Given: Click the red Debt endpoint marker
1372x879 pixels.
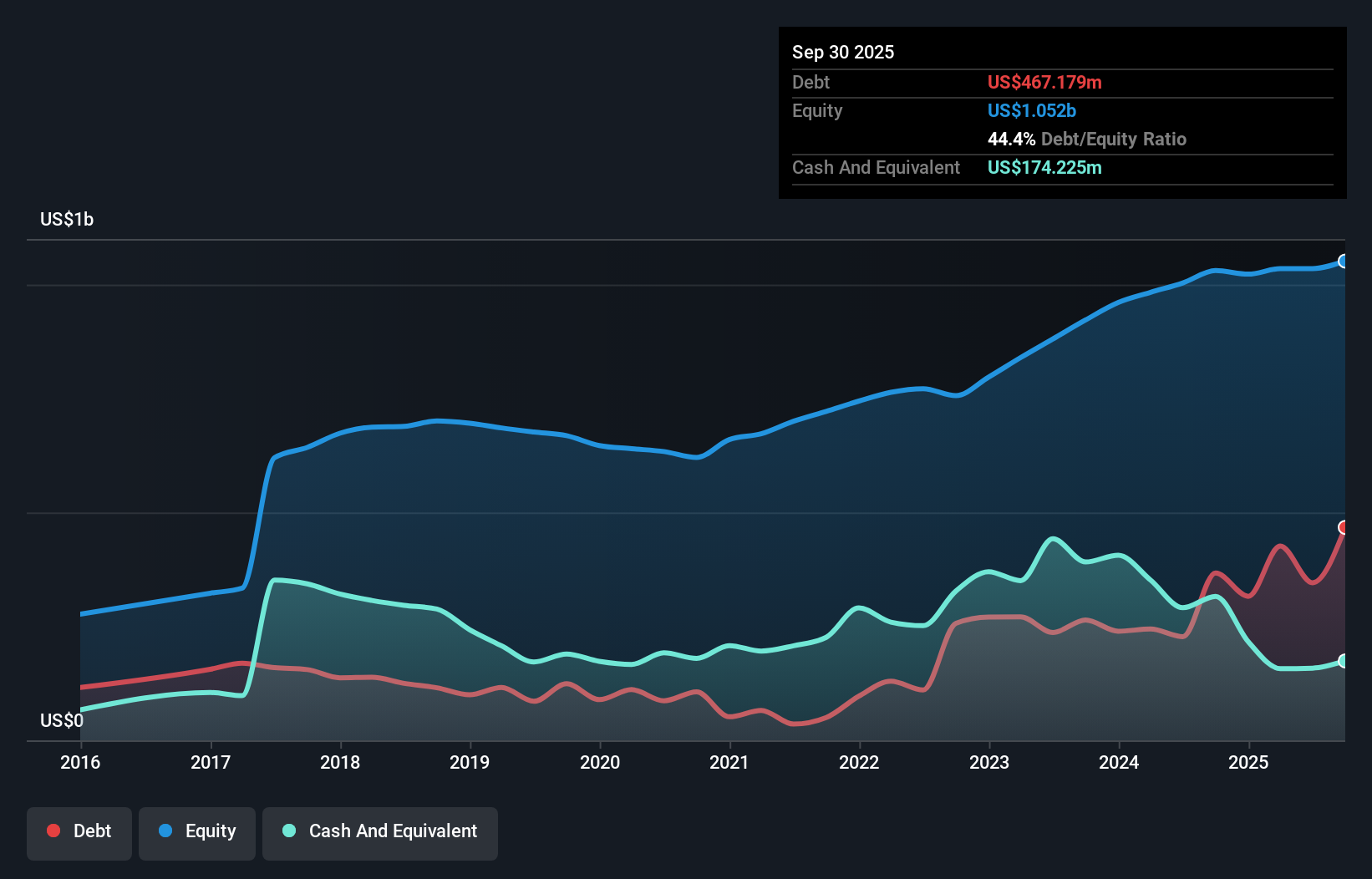Looking at the screenshot, I should click(x=1344, y=527).
